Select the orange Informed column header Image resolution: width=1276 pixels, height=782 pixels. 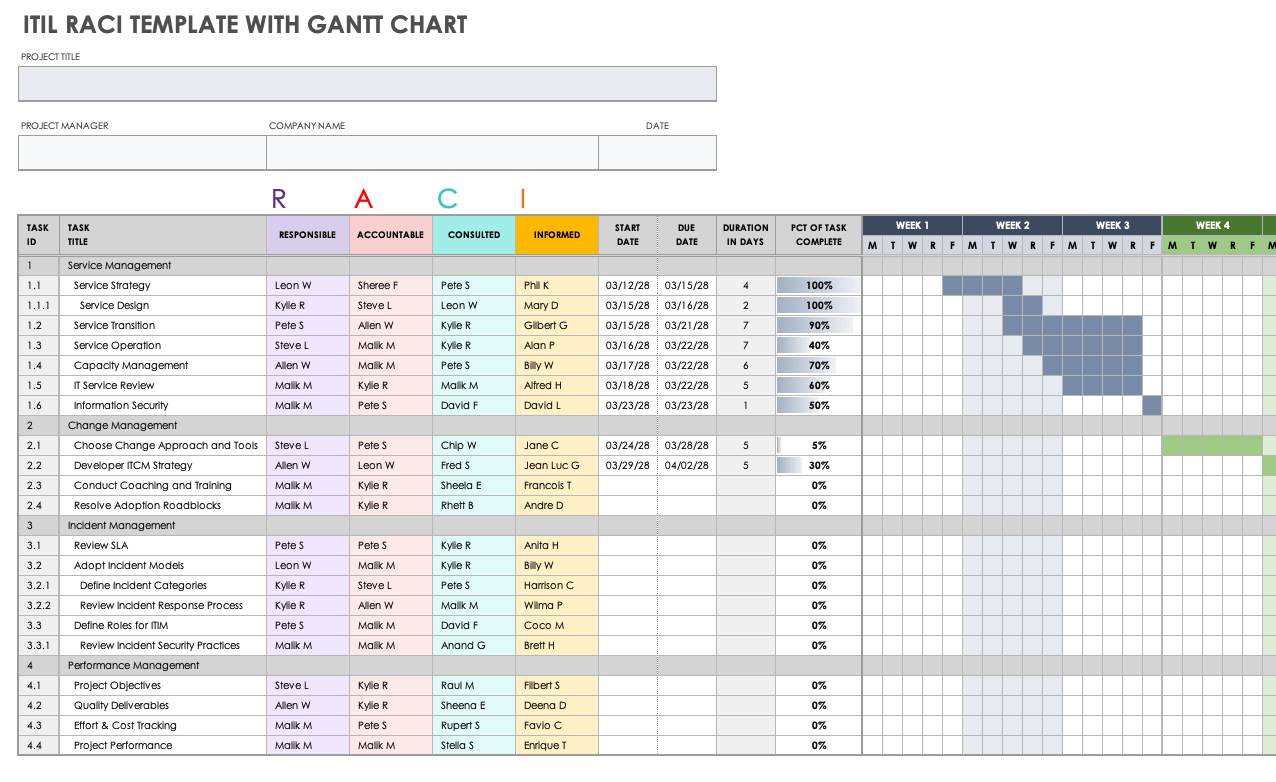click(557, 235)
